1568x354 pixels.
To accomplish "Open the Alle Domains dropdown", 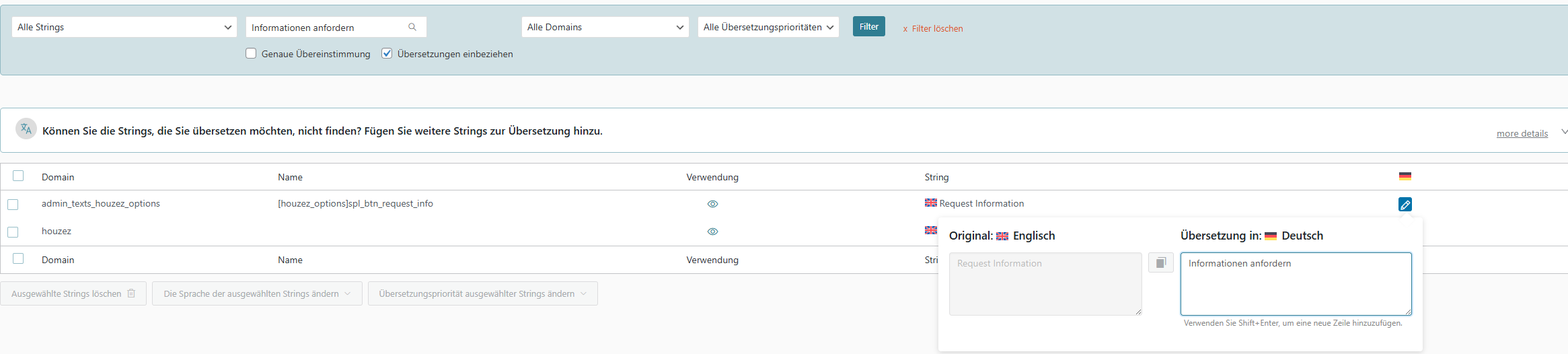I will 605,27.
